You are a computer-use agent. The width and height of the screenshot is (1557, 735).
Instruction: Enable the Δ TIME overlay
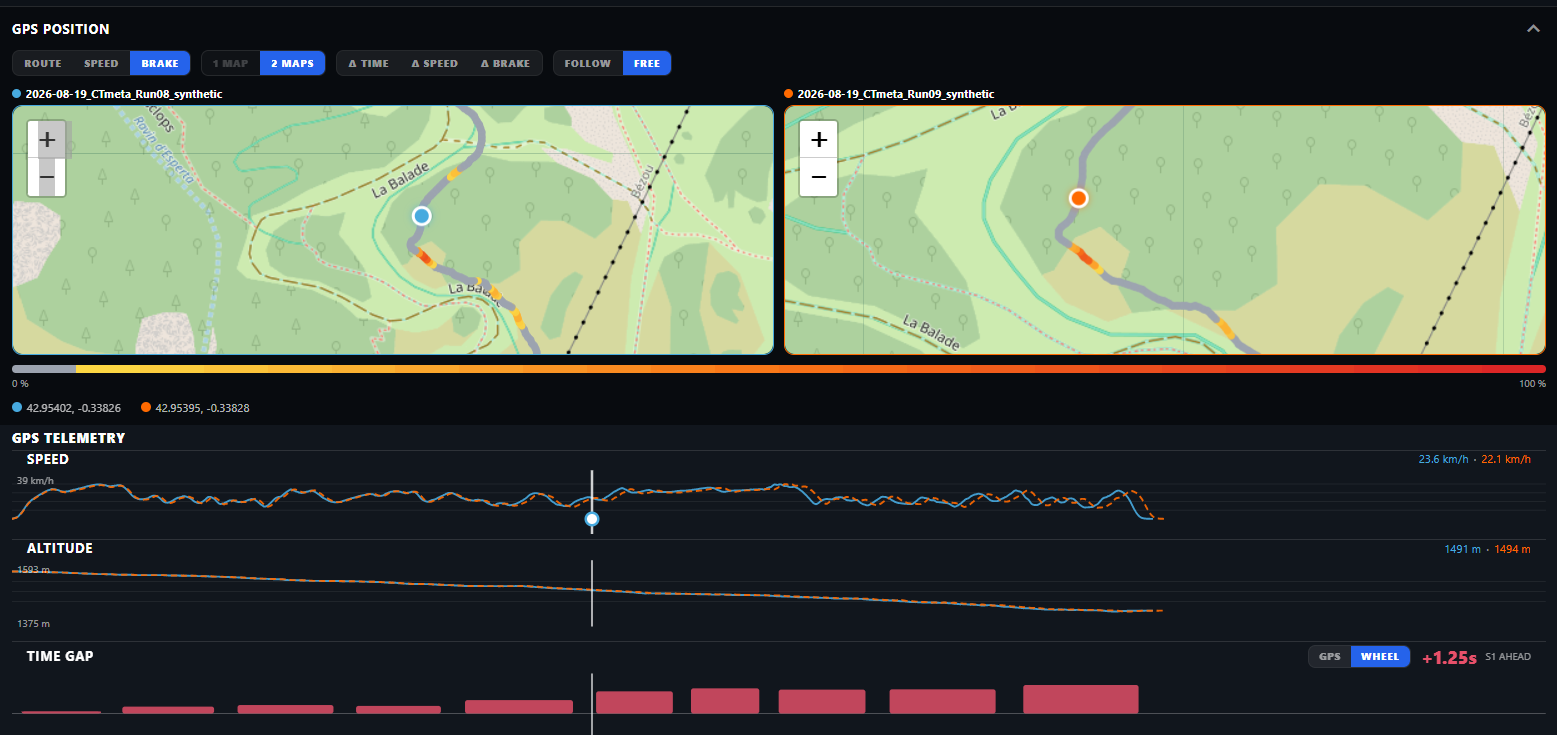pyautogui.click(x=368, y=63)
